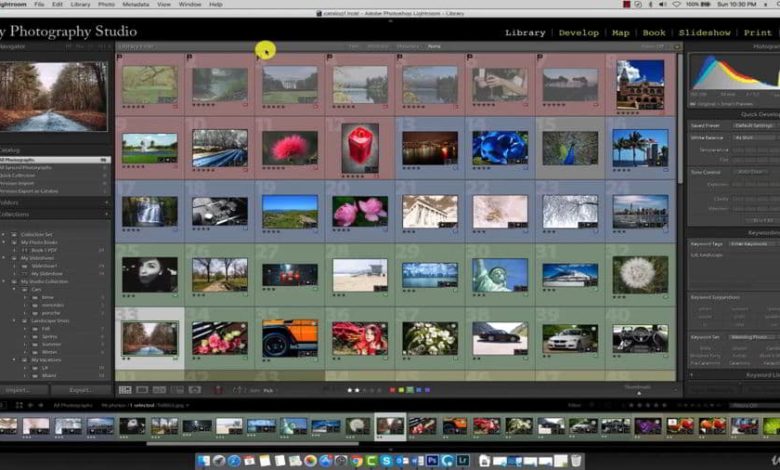Open Lightroom from the dock
This screenshot has width=780, height=470.
click(x=463, y=461)
